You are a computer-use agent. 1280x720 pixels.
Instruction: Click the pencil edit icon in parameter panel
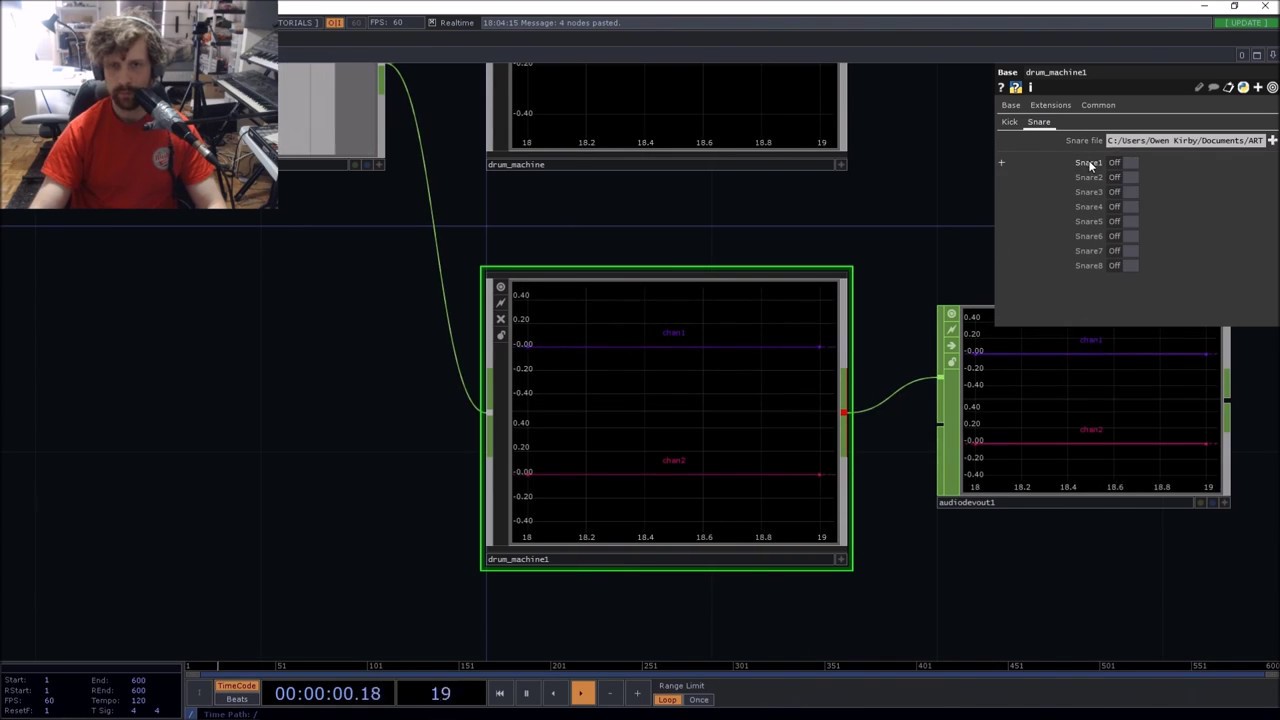1199,88
